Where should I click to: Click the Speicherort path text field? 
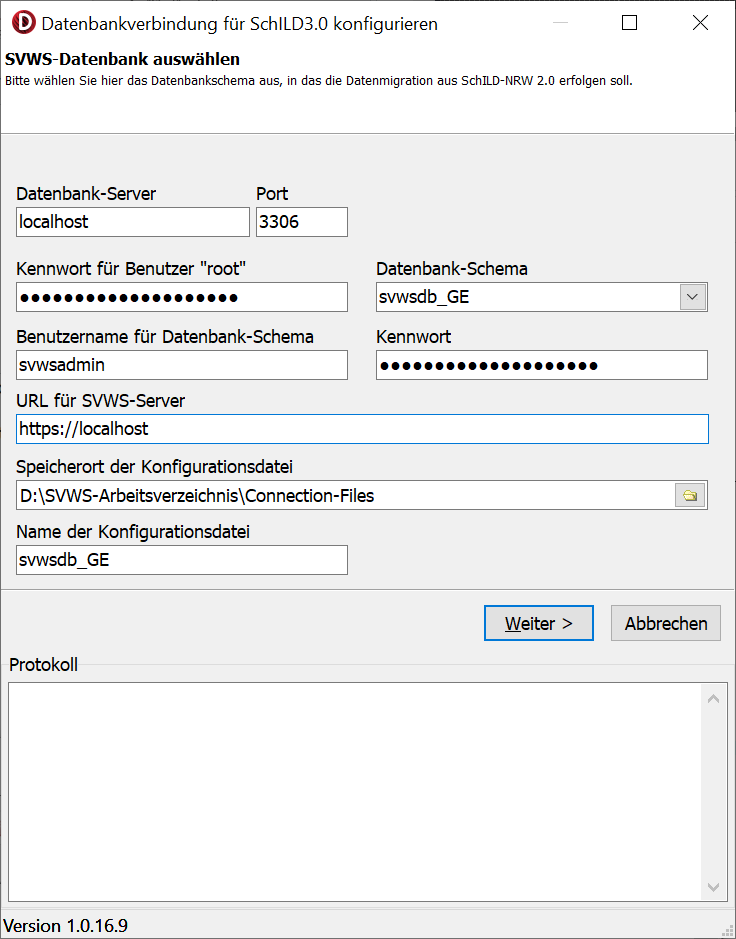coord(346,495)
